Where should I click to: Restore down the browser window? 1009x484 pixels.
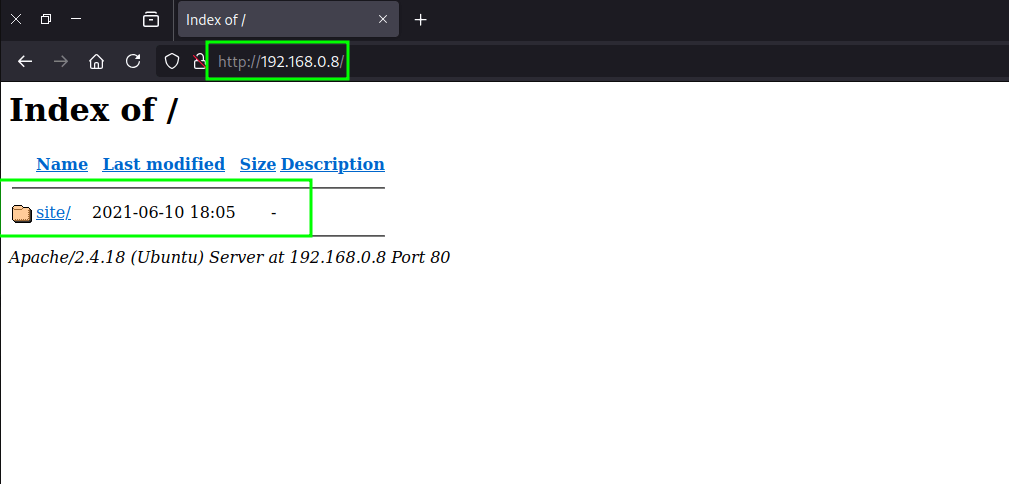click(46, 19)
